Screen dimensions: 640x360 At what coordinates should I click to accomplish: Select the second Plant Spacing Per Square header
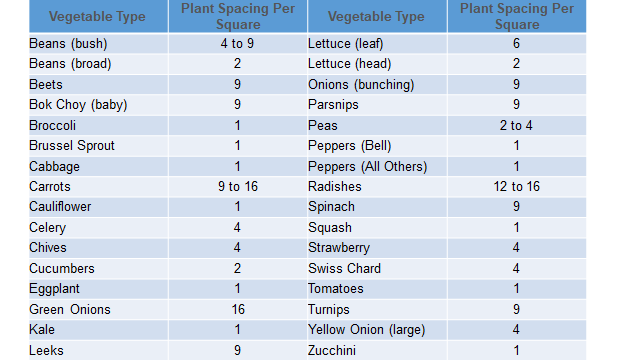(x=517, y=16)
